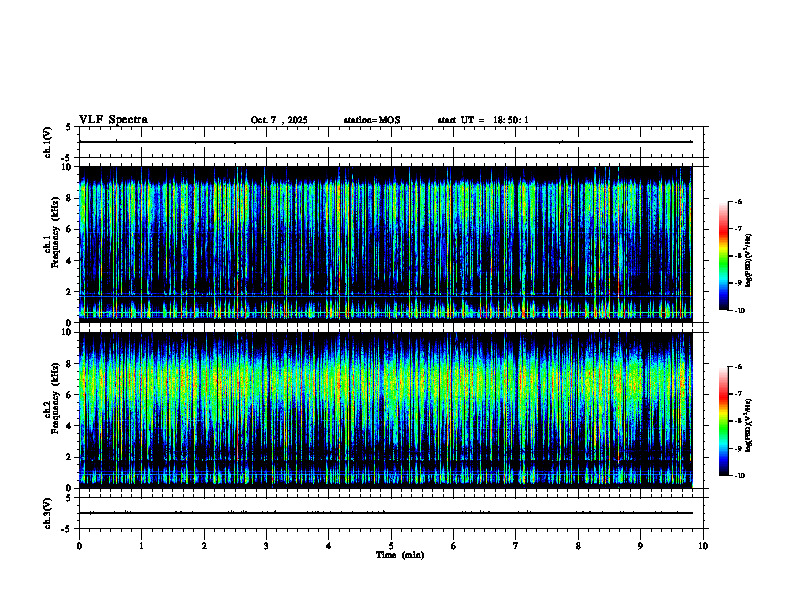Click the "-7" label on ch.2 colorbar

pyautogui.click(x=738, y=394)
